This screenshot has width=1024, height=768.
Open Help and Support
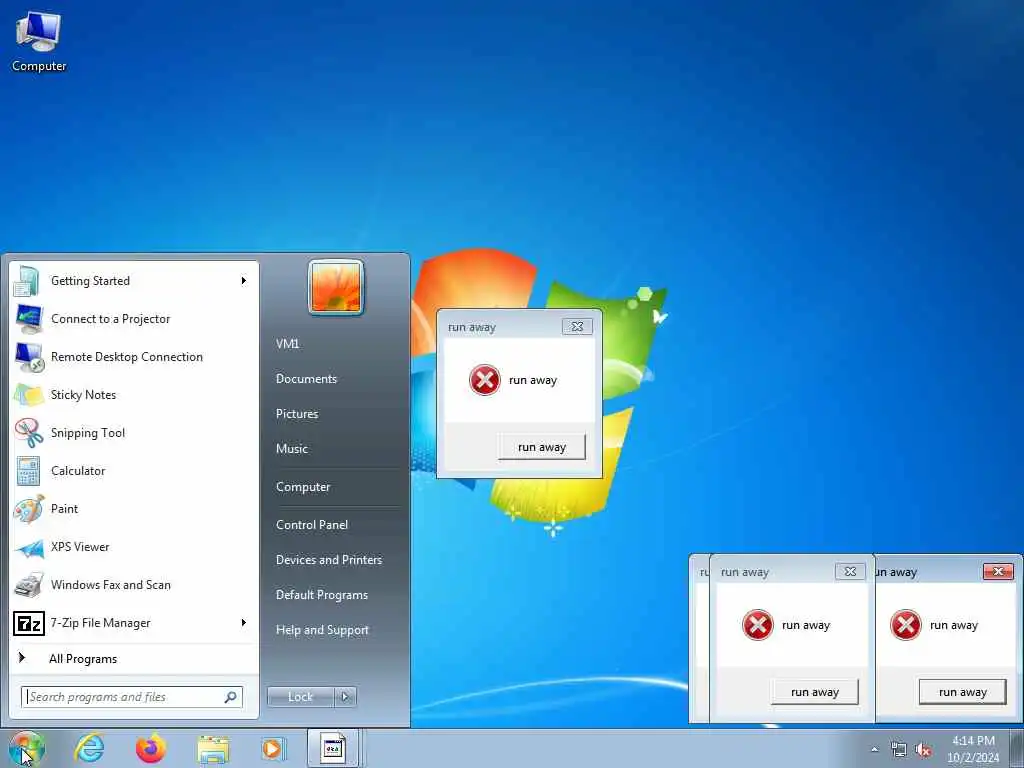pyautogui.click(x=322, y=630)
